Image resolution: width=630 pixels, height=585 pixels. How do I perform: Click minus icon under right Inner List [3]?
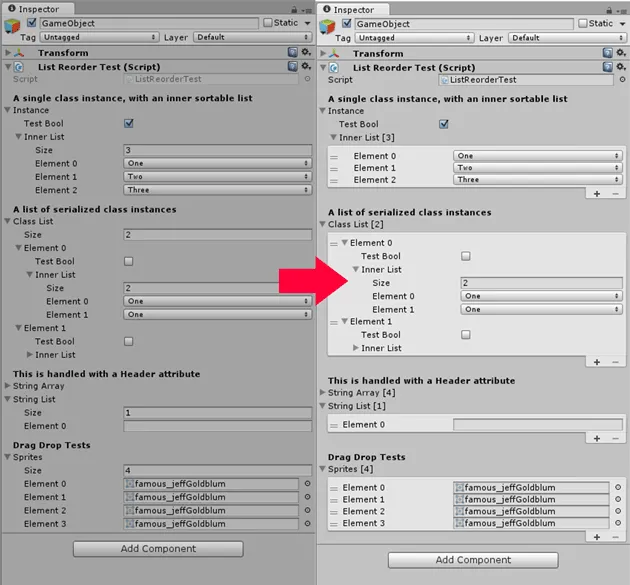pyautogui.click(x=616, y=194)
